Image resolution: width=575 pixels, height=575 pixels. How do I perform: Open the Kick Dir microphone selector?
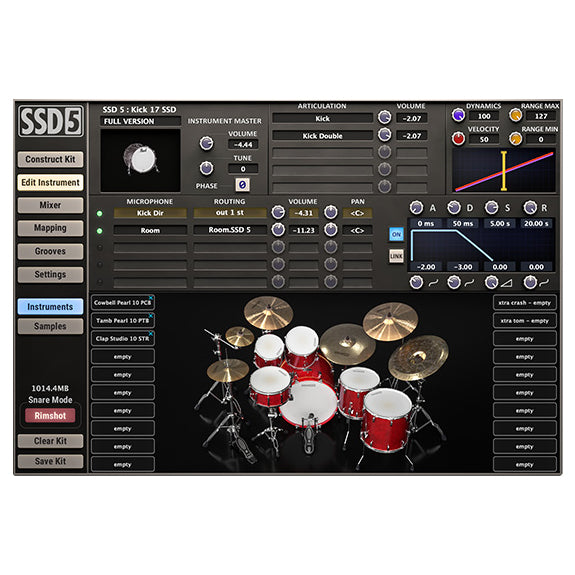150,213
